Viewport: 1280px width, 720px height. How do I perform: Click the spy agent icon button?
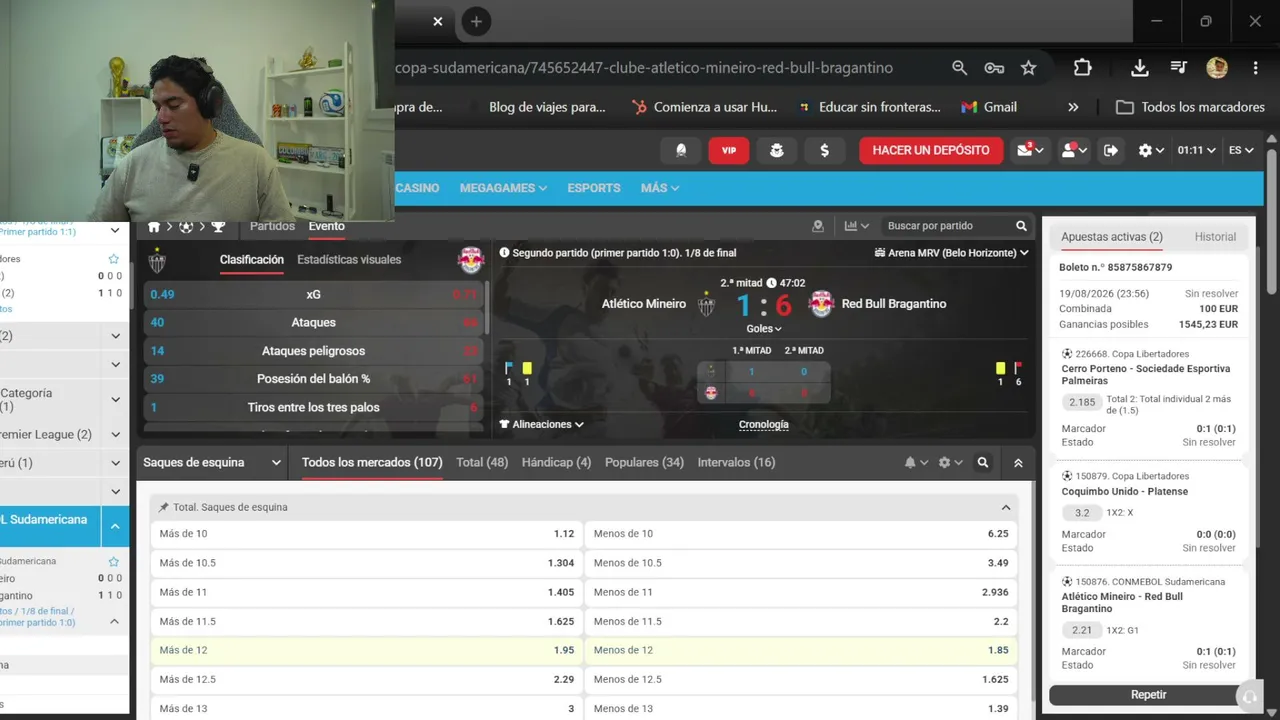777,150
